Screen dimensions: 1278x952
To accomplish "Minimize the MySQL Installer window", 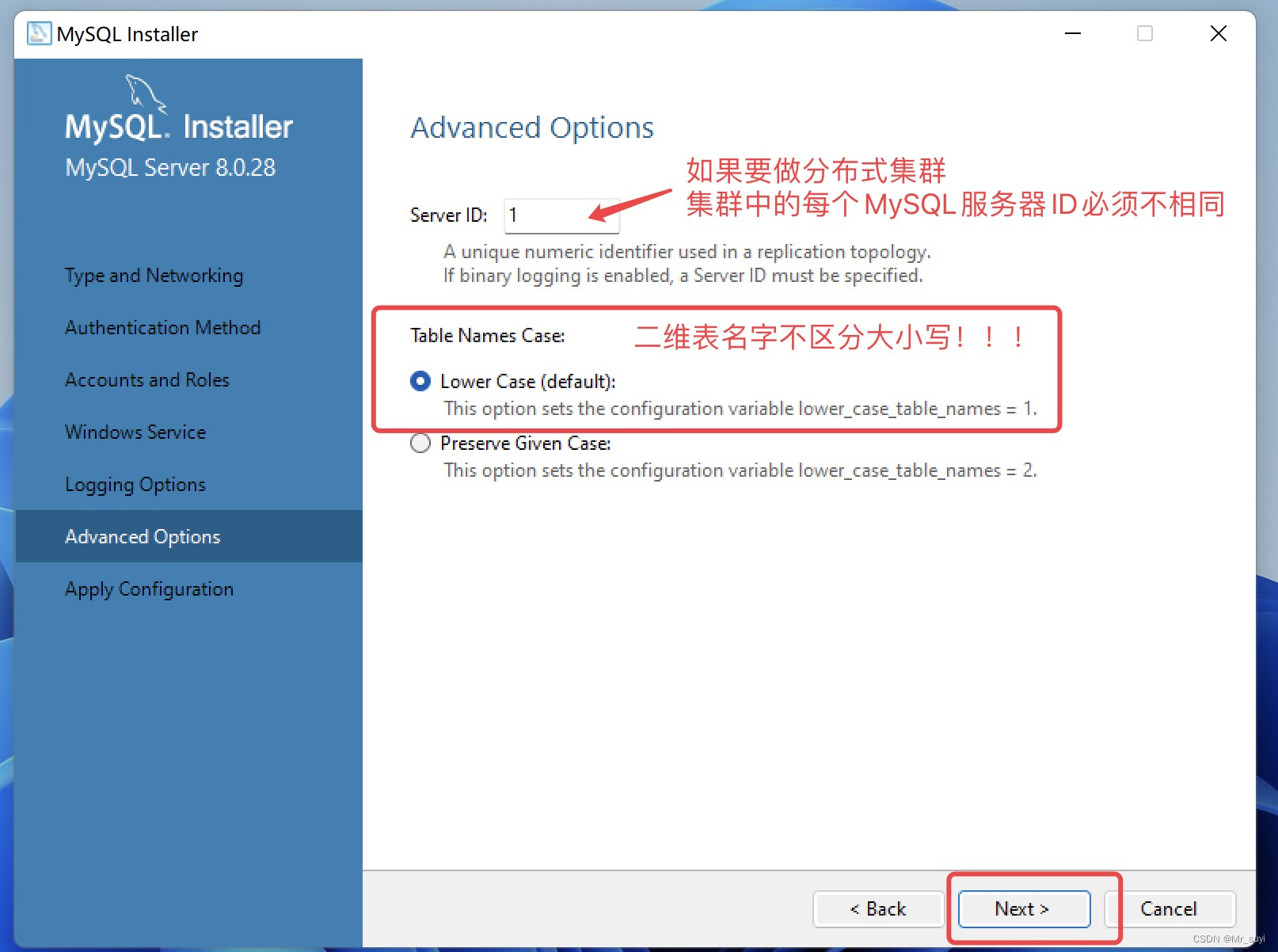I will [1073, 33].
